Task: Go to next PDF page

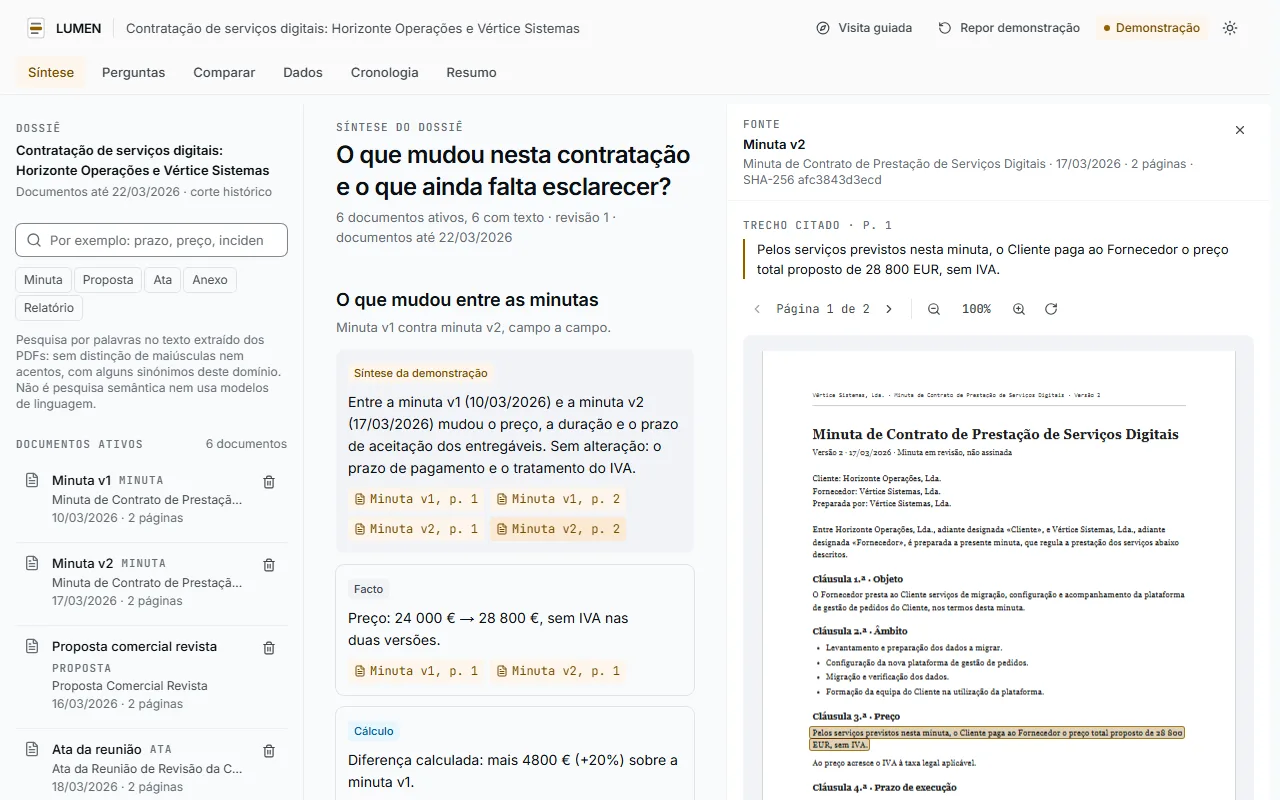Action: tap(889, 309)
